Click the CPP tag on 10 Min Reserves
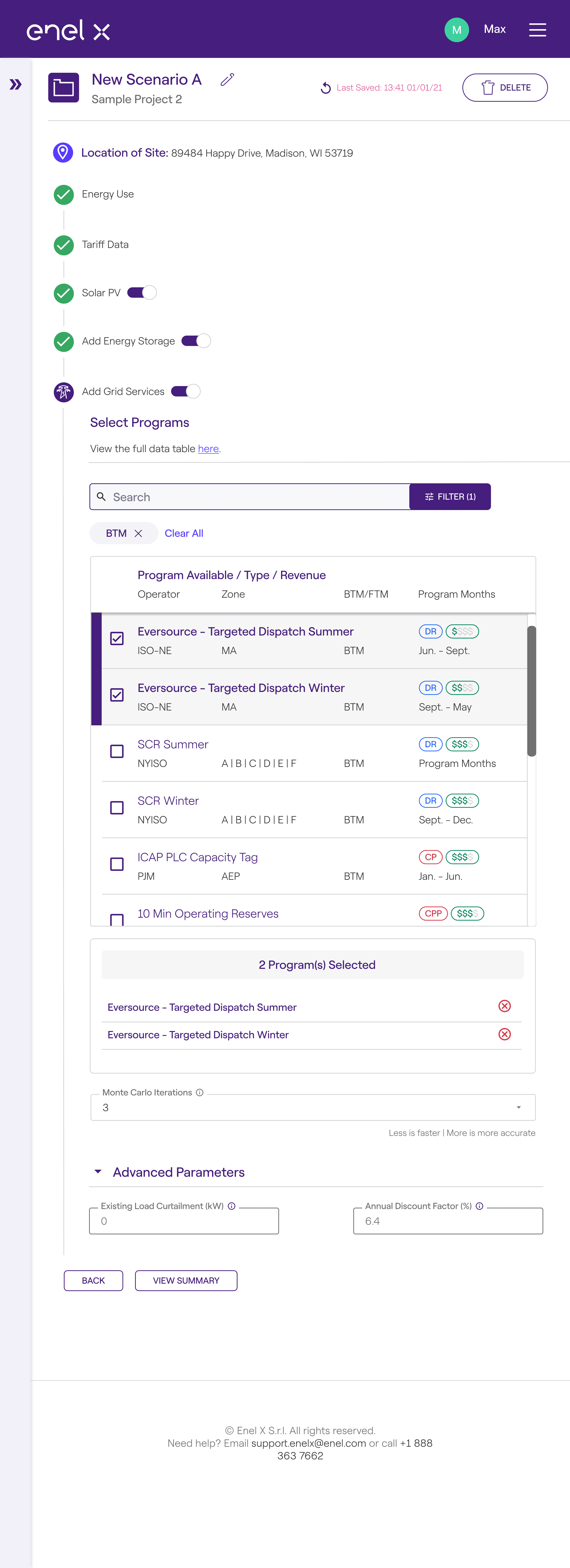570x1568 pixels. (x=433, y=914)
